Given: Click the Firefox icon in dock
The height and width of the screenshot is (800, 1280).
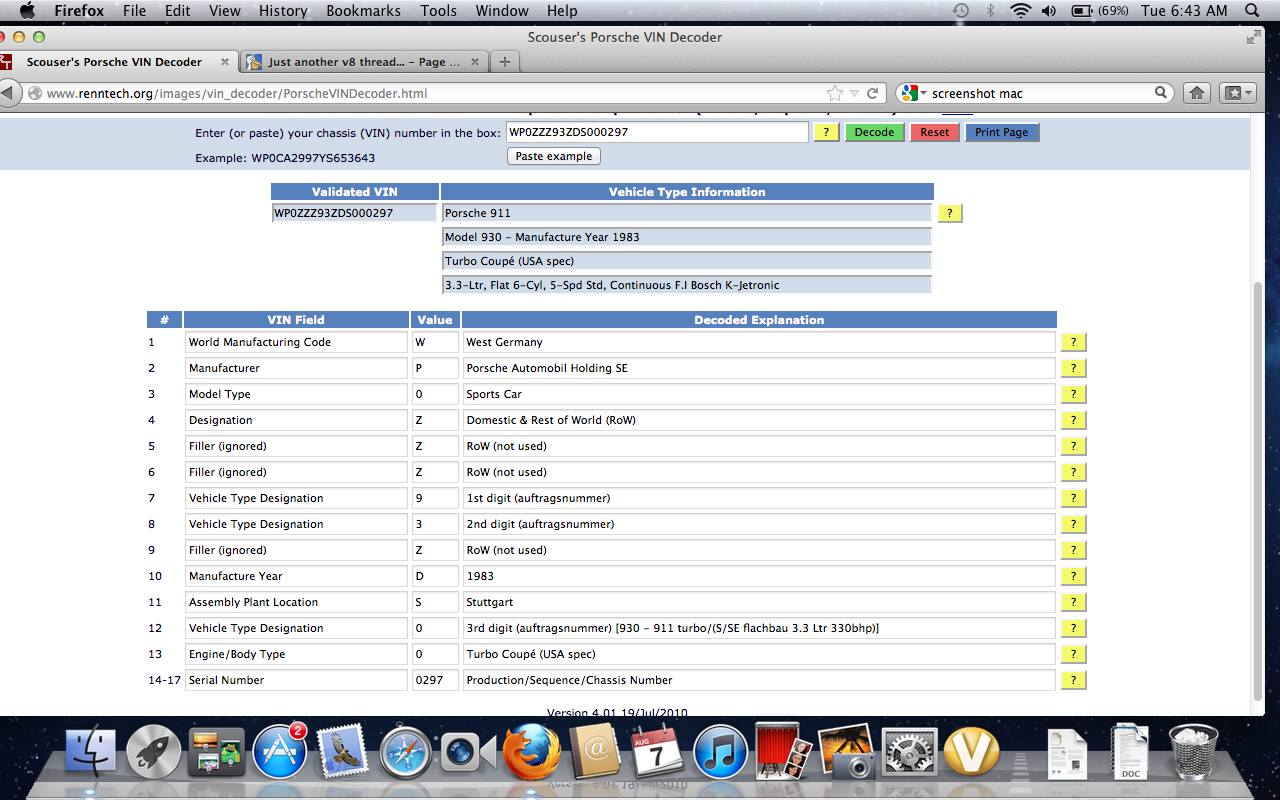Looking at the screenshot, I should [x=531, y=752].
